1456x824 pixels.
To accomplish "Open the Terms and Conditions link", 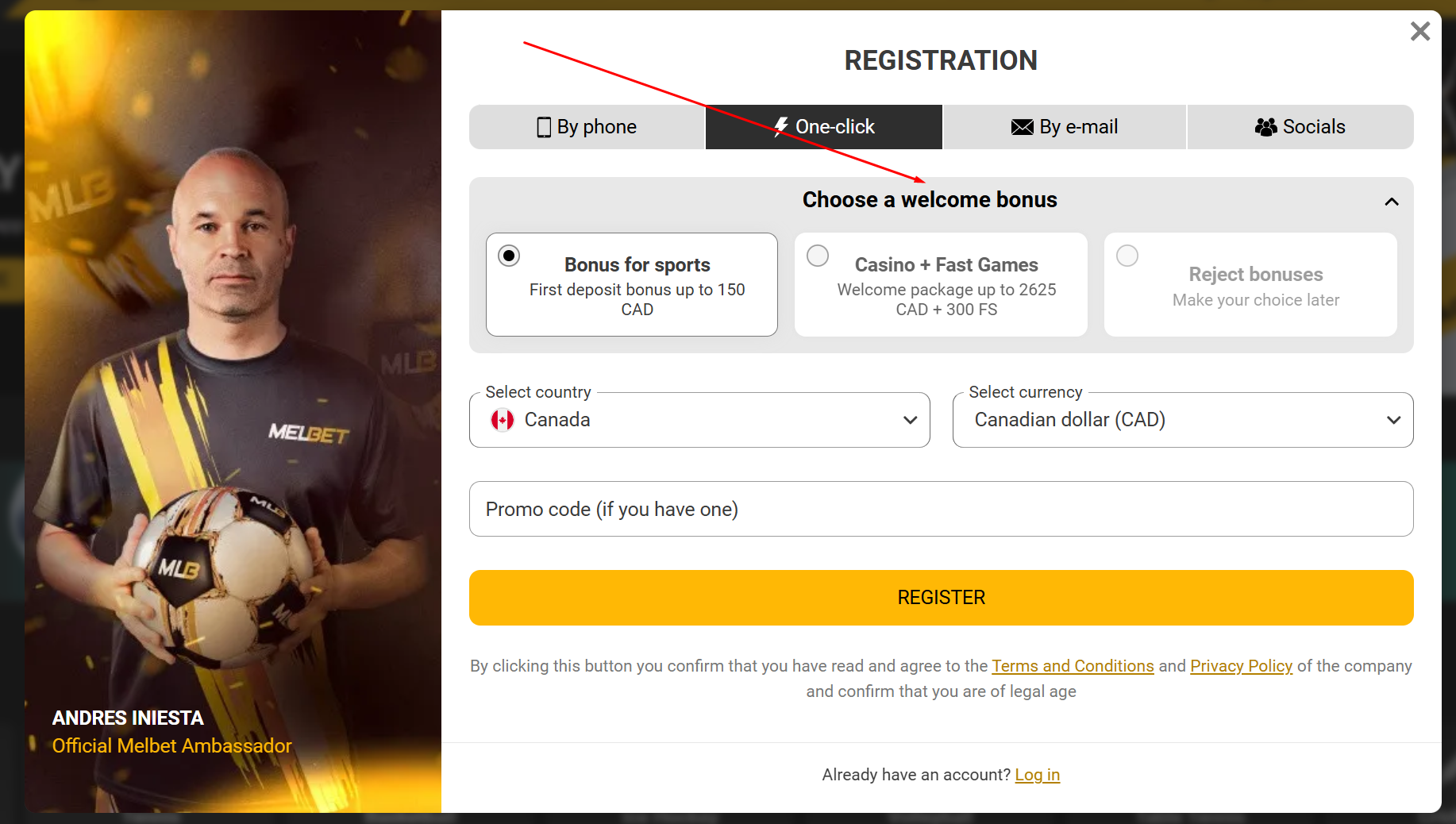I will (1073, 666).
